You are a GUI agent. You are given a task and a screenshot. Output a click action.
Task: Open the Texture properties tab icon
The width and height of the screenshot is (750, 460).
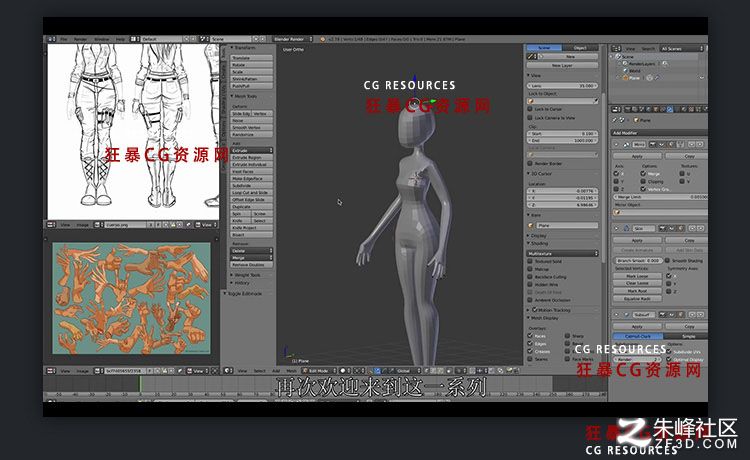(x=692, y=110)
